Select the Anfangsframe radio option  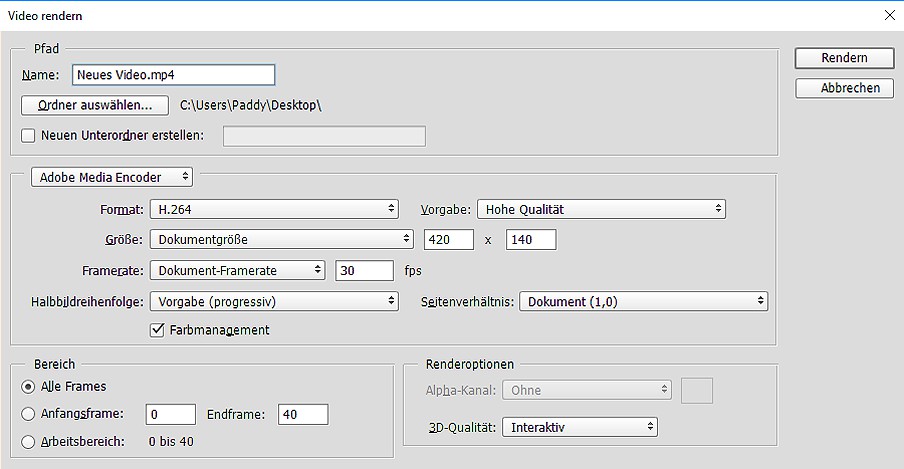tap(28, 414)
